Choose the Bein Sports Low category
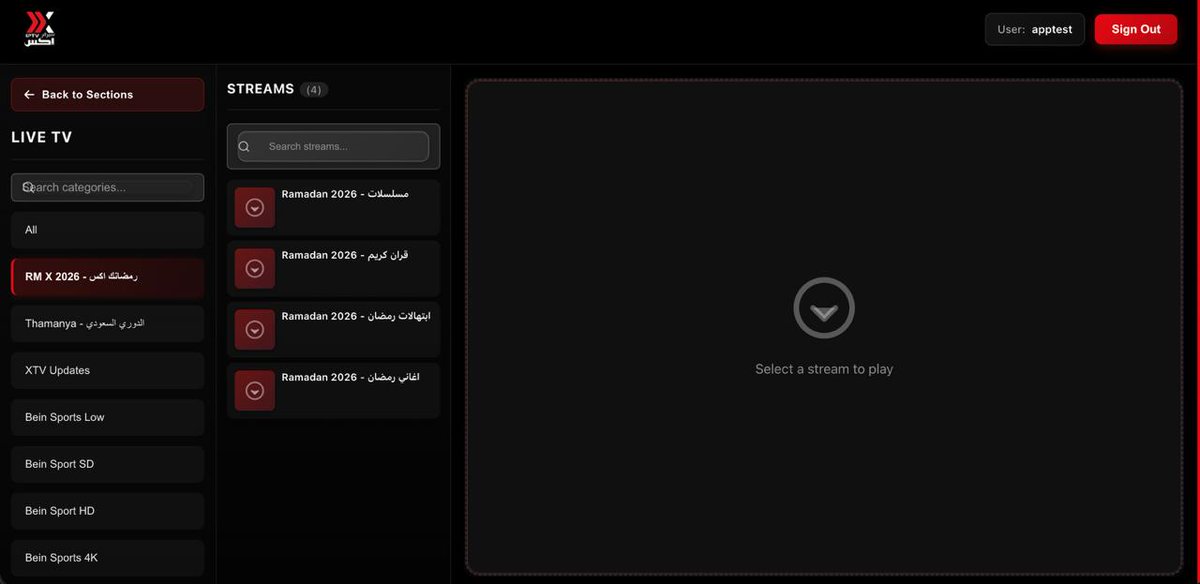 (108, 418)
